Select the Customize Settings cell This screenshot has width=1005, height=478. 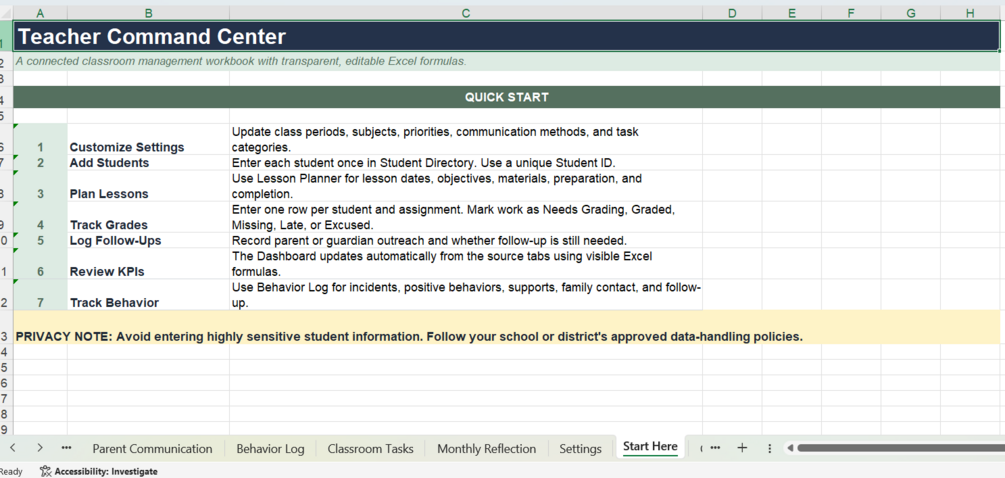(148, 139)
